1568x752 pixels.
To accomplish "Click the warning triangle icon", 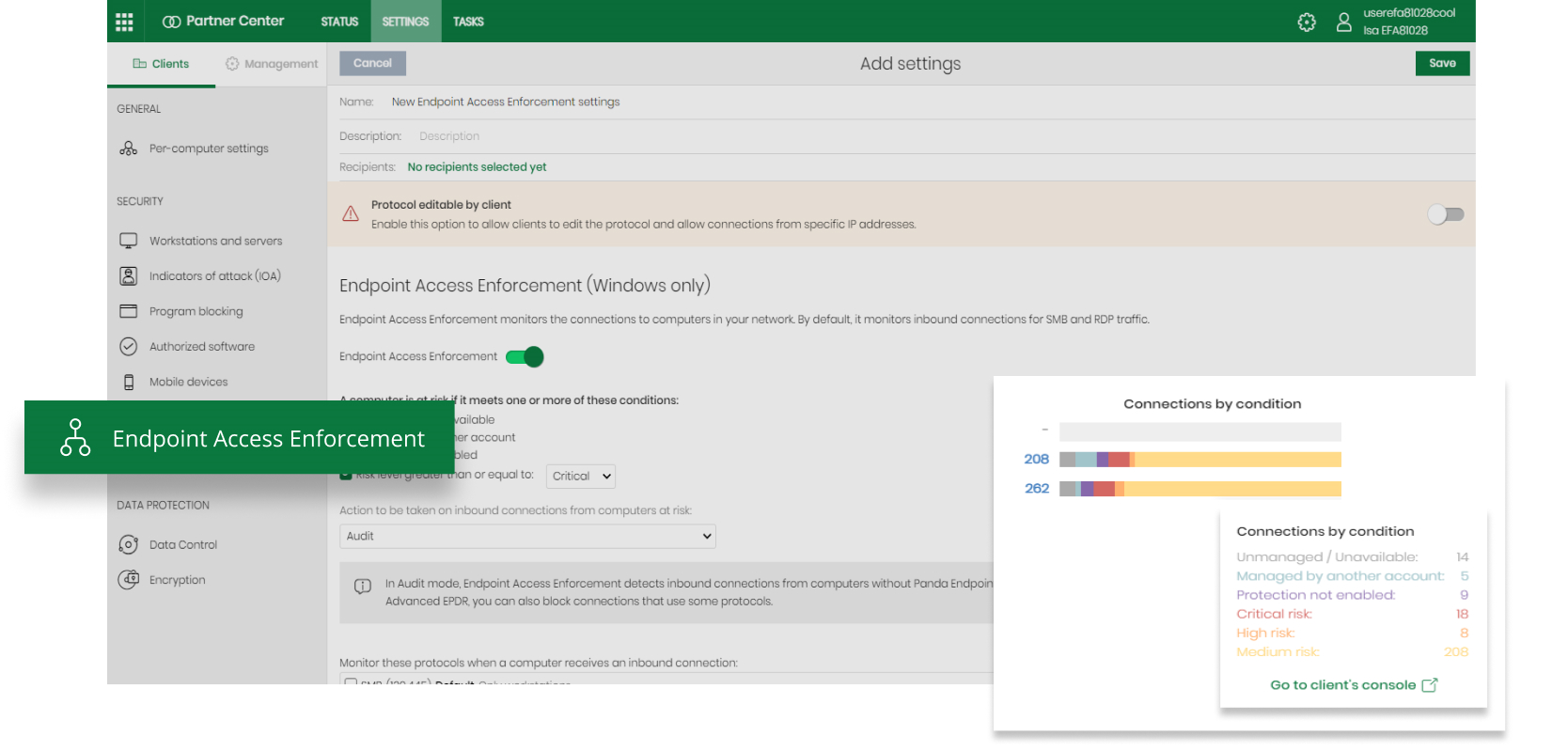I will [351, 214].
